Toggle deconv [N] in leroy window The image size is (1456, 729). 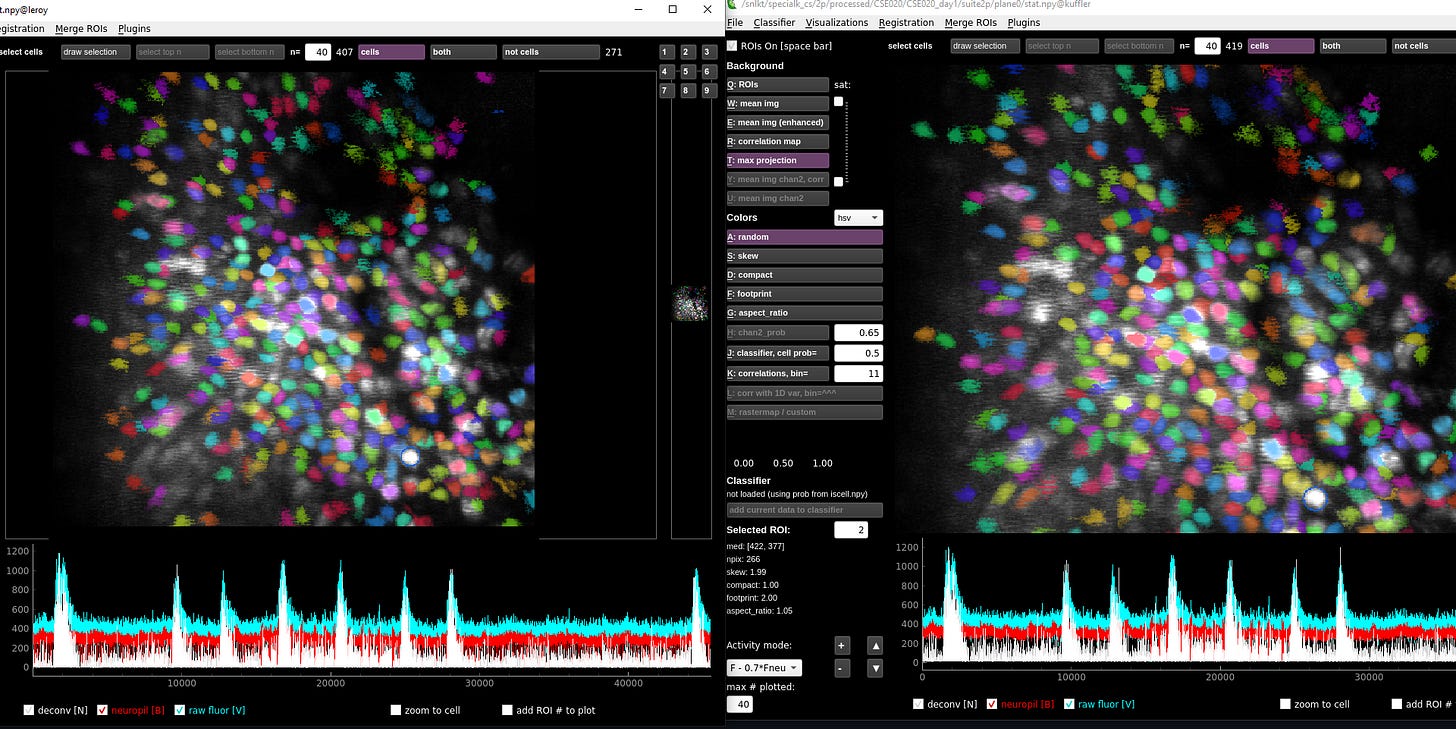point(29,710)
